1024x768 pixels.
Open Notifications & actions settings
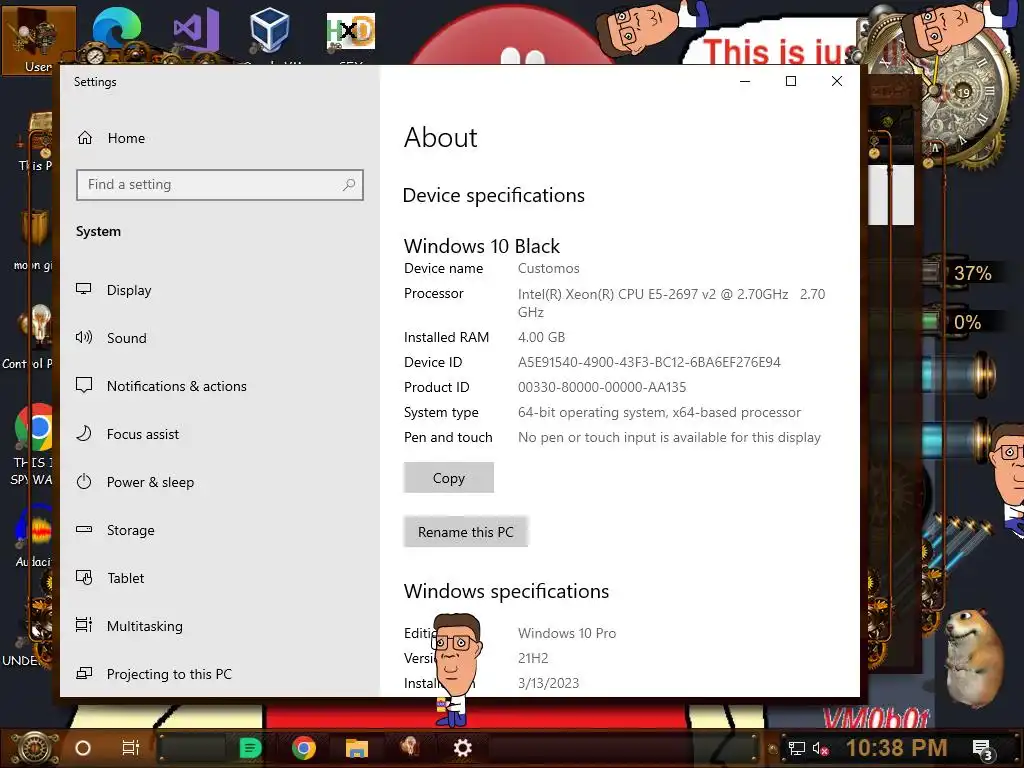[x=176, y=386]
